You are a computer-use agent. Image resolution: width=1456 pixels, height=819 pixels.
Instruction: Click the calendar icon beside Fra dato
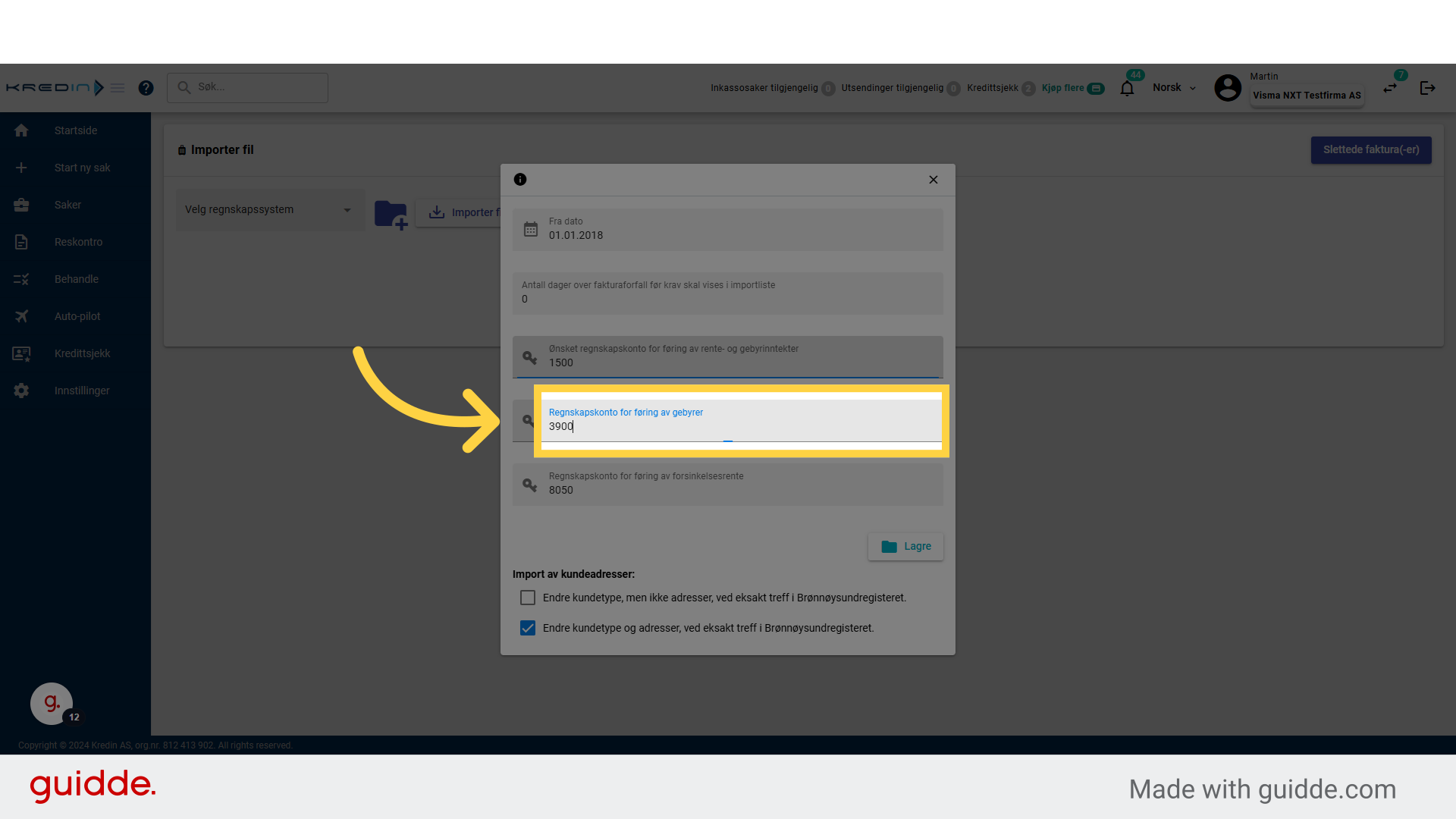[531, 229]
